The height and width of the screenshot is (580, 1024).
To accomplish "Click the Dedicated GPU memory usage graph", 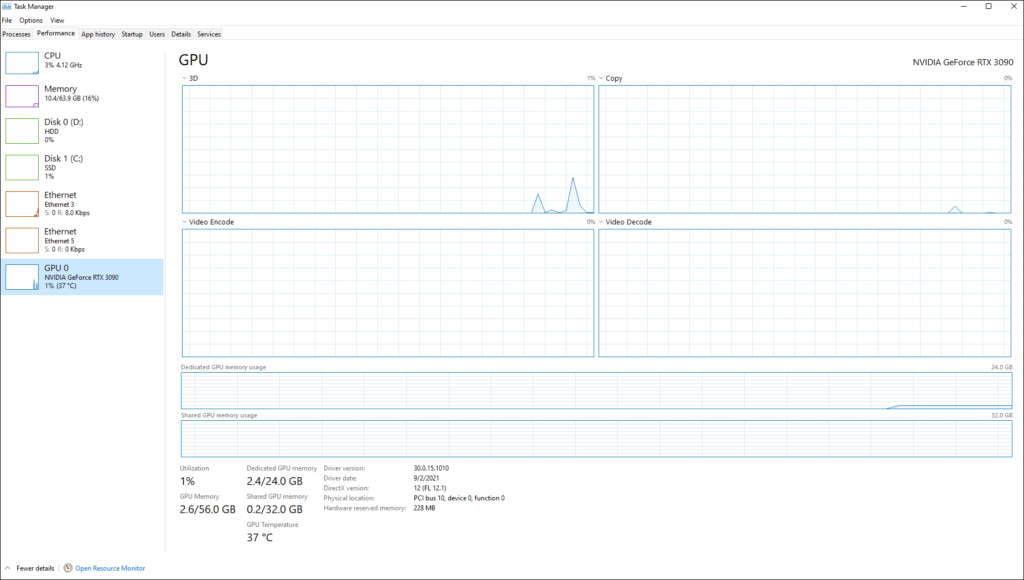I will point(595,389).
